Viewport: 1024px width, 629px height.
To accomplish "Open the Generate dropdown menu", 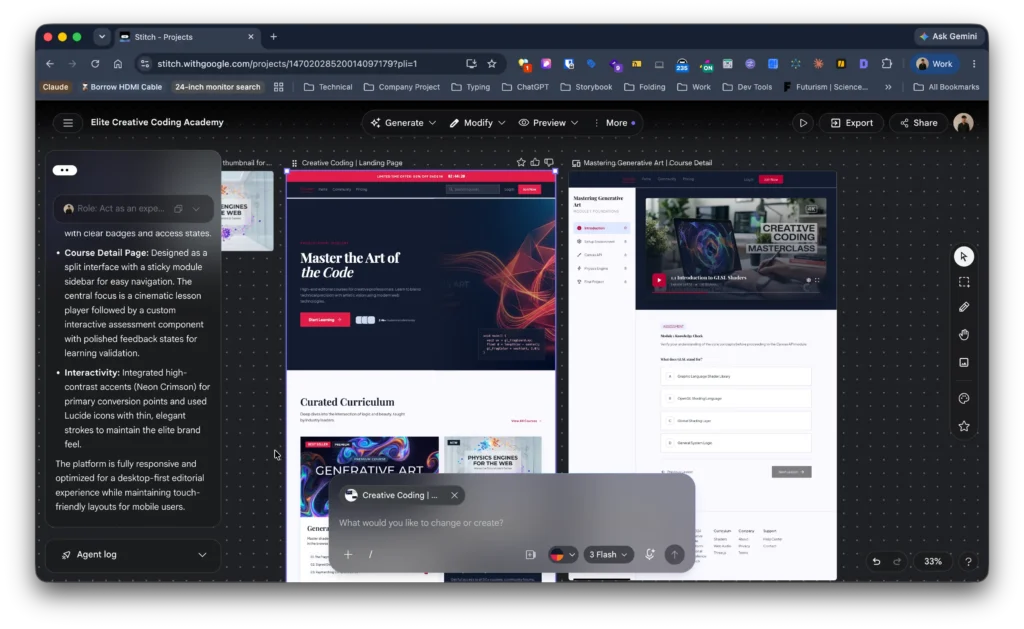I will tap(404, 123).
